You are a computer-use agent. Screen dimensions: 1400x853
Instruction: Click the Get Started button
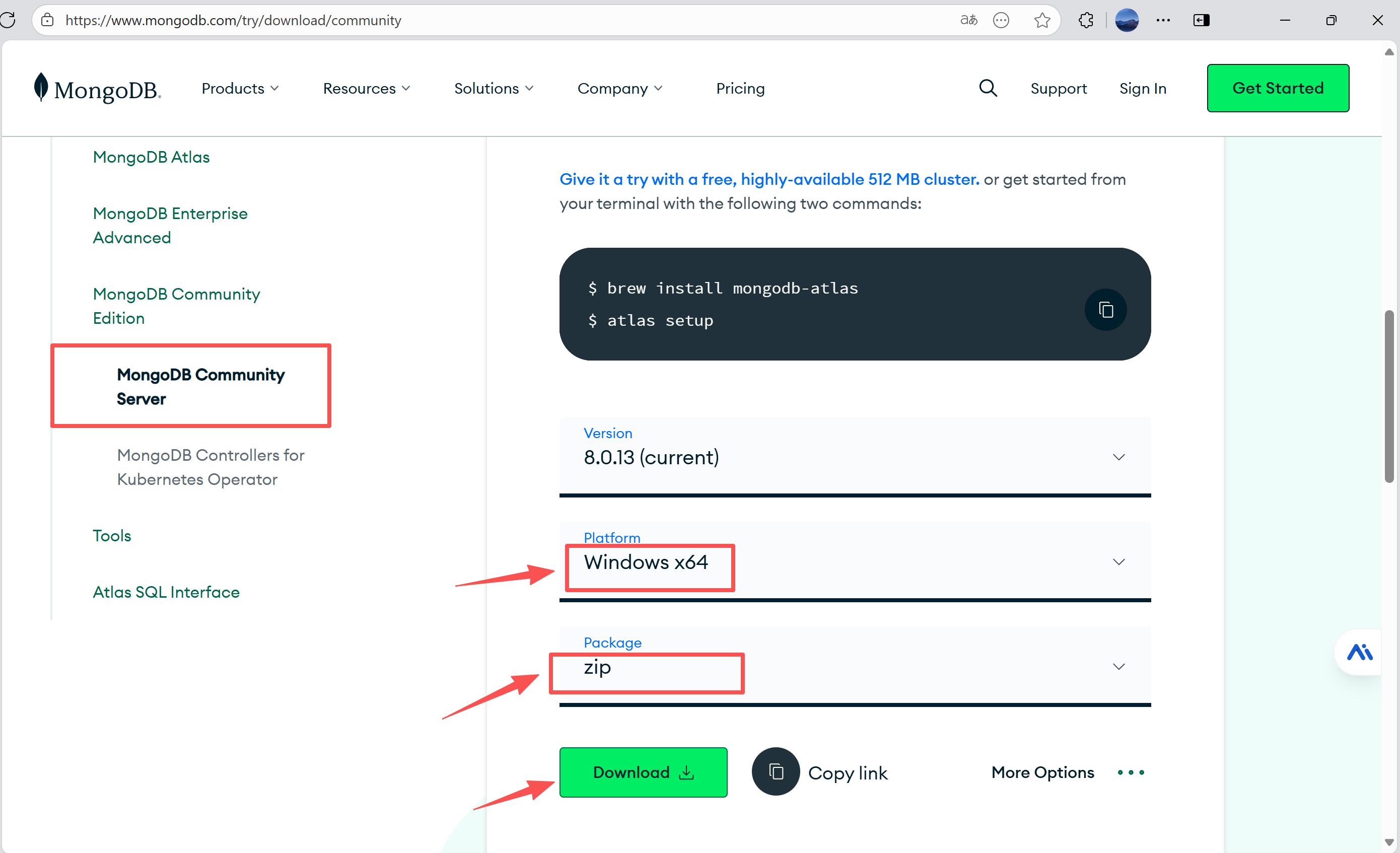pos(1277,88)
